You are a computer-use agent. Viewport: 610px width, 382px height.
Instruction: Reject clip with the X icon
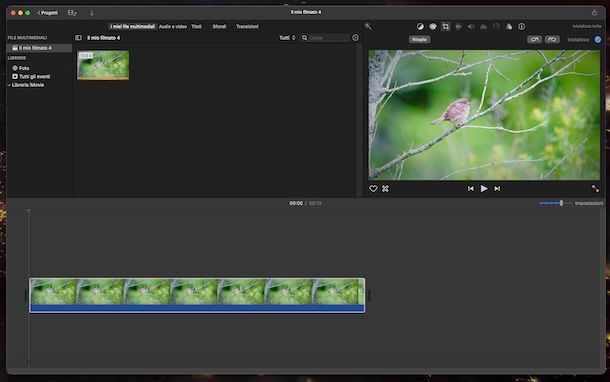385,189
